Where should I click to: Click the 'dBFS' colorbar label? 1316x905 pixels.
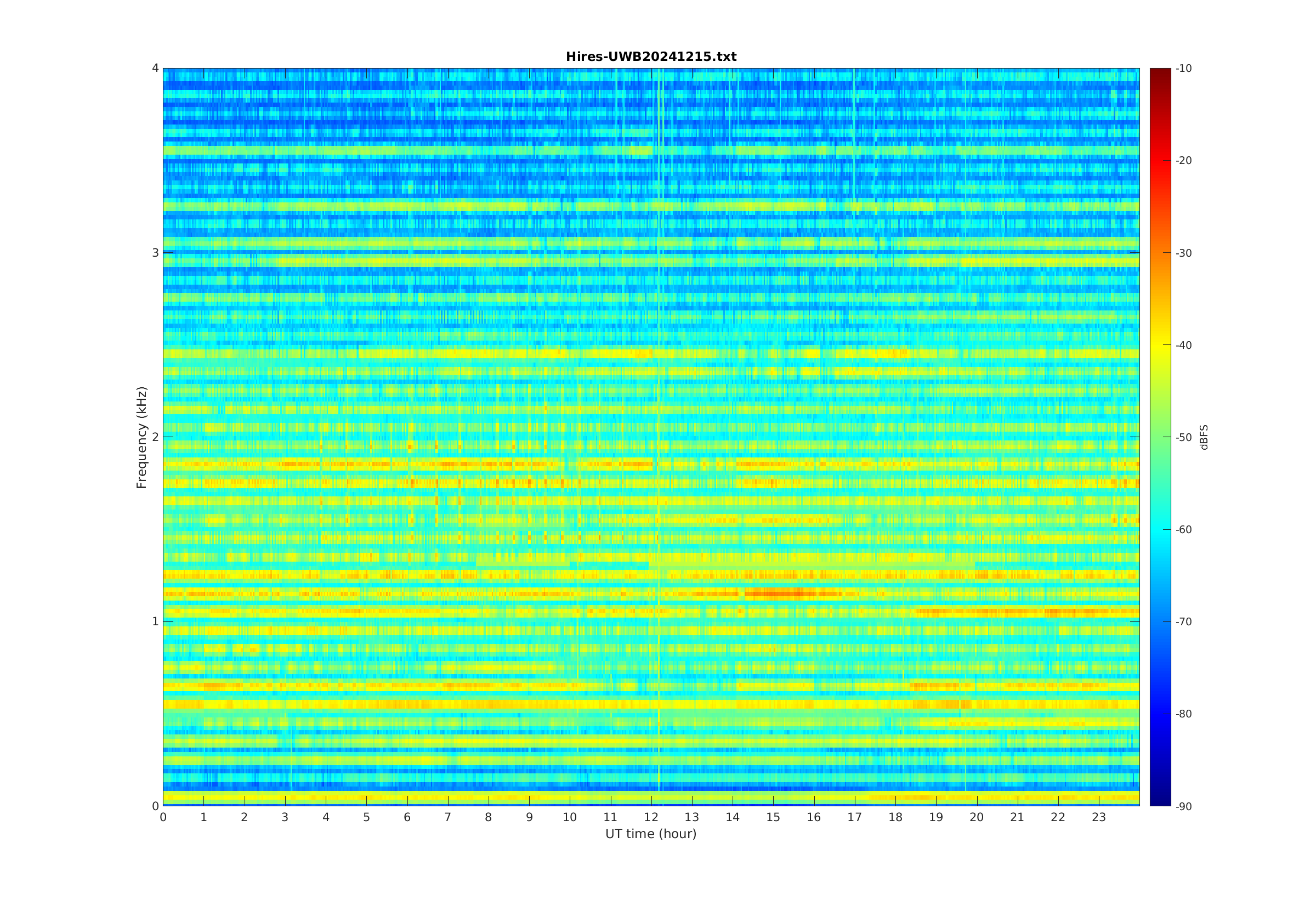pyautogui.click(x=1204, y=437)
